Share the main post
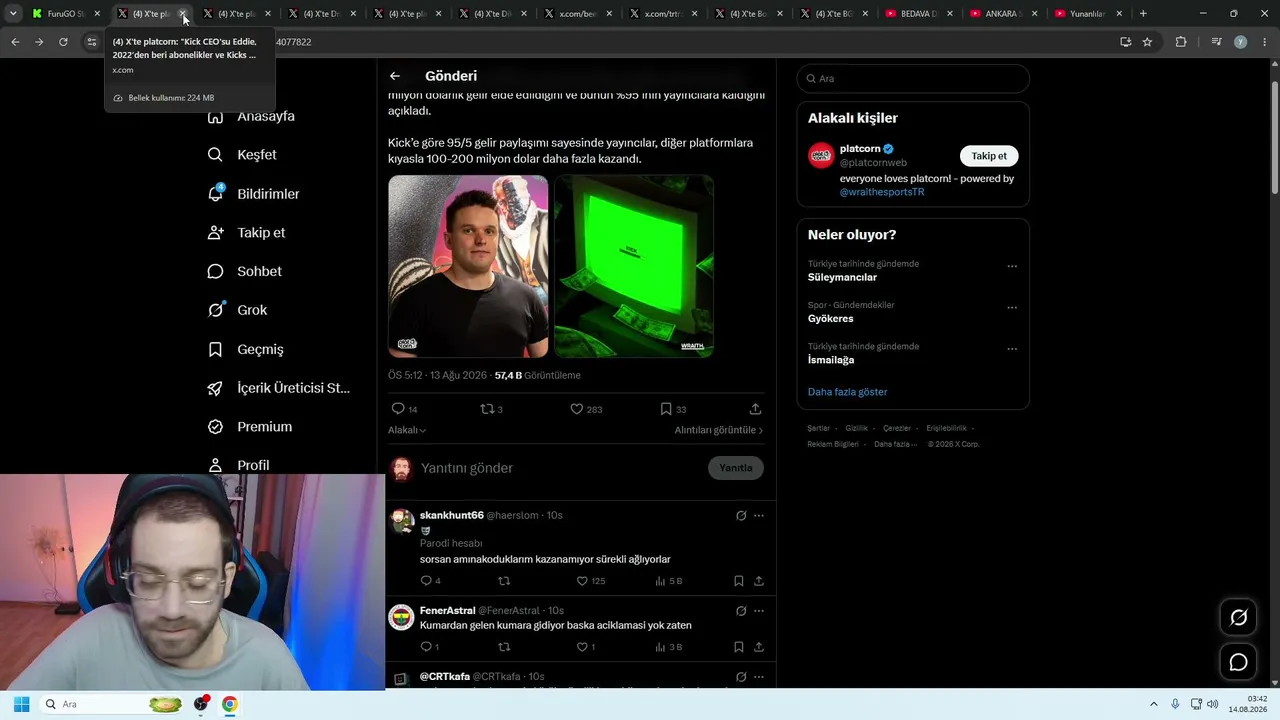 click(755, 409)
